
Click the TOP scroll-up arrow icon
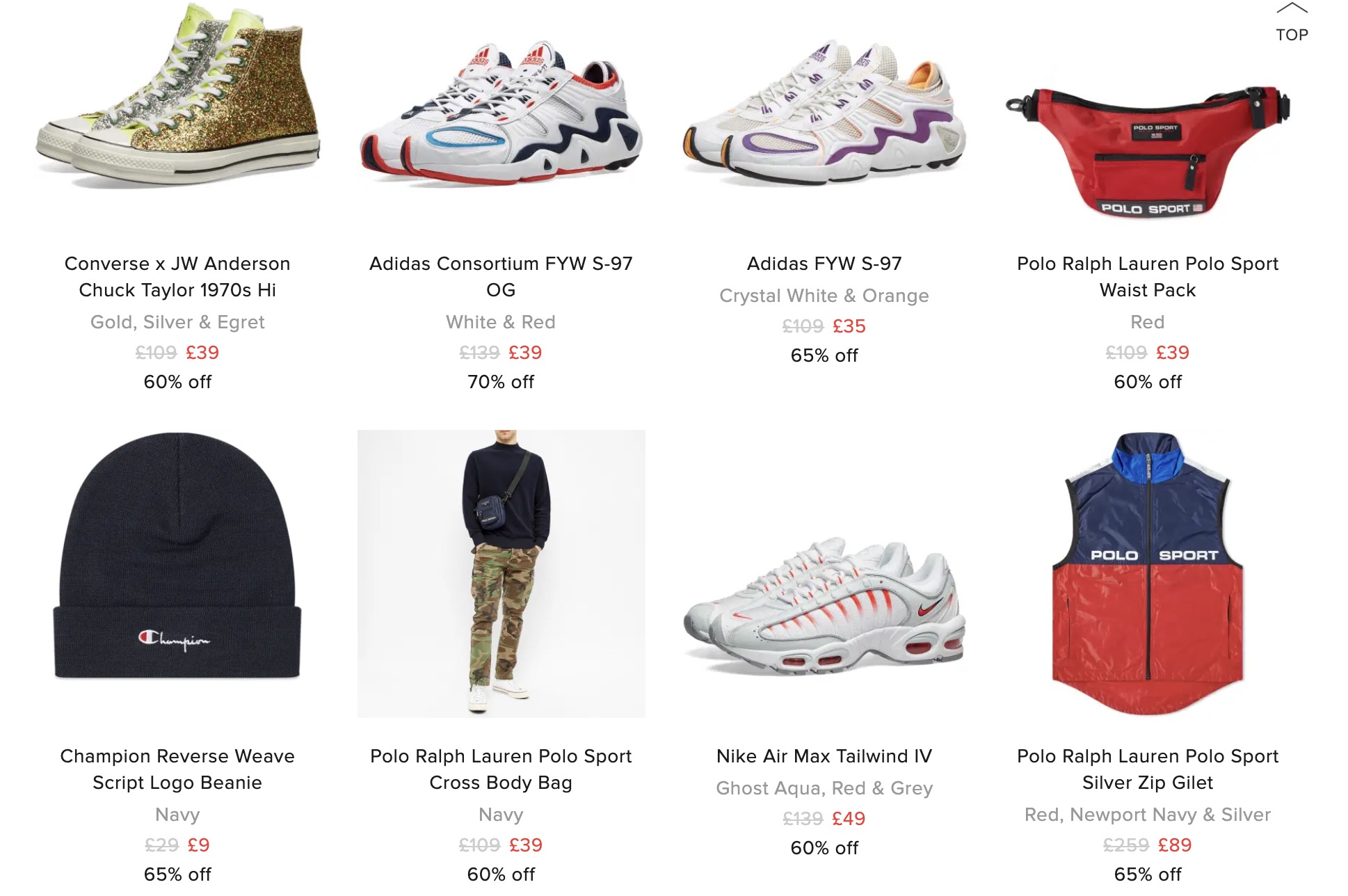pos(1292,8)
